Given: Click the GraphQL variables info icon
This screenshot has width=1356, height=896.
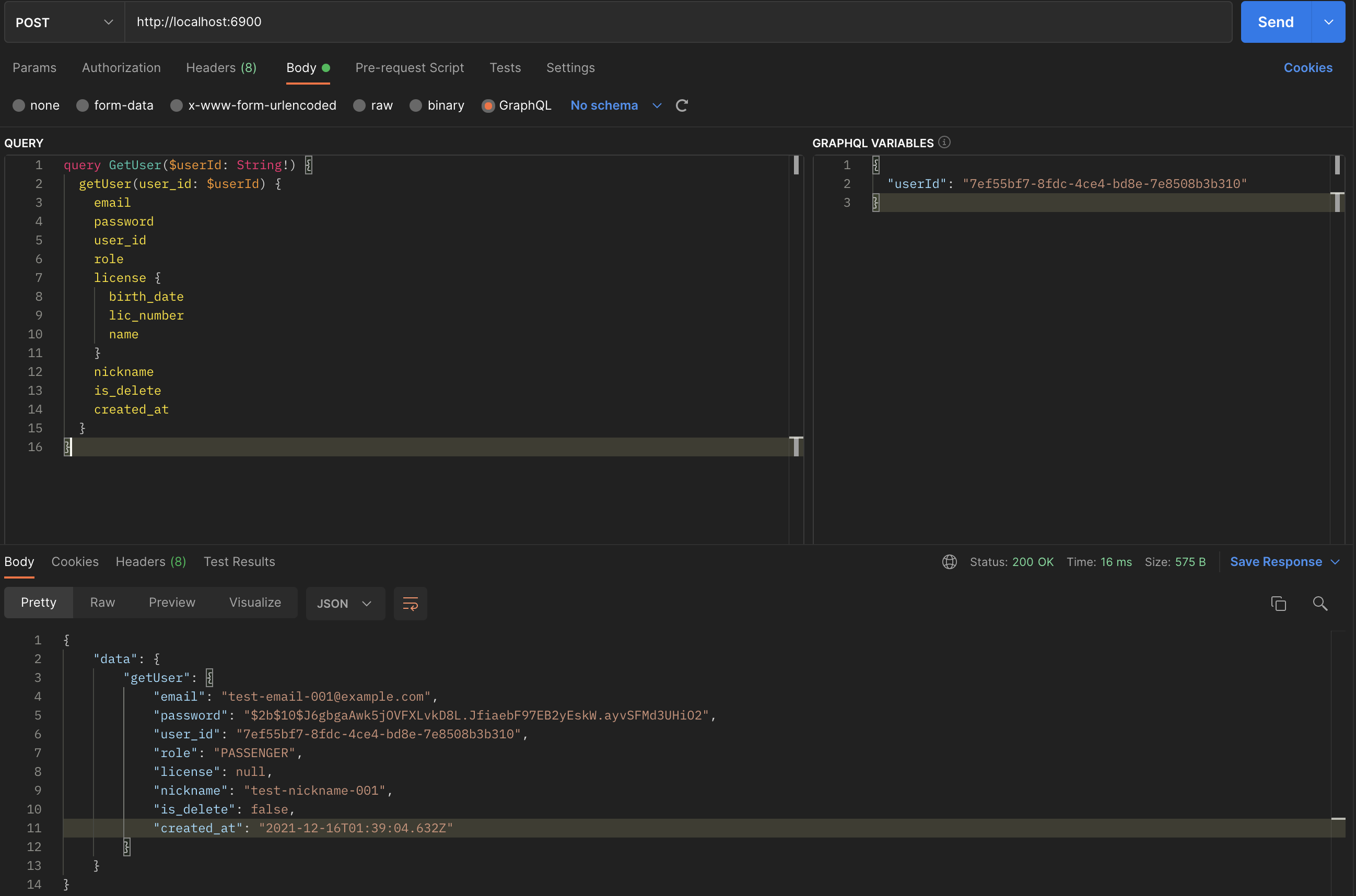Looking at the screenshot, I should click(x=944, y=143).
